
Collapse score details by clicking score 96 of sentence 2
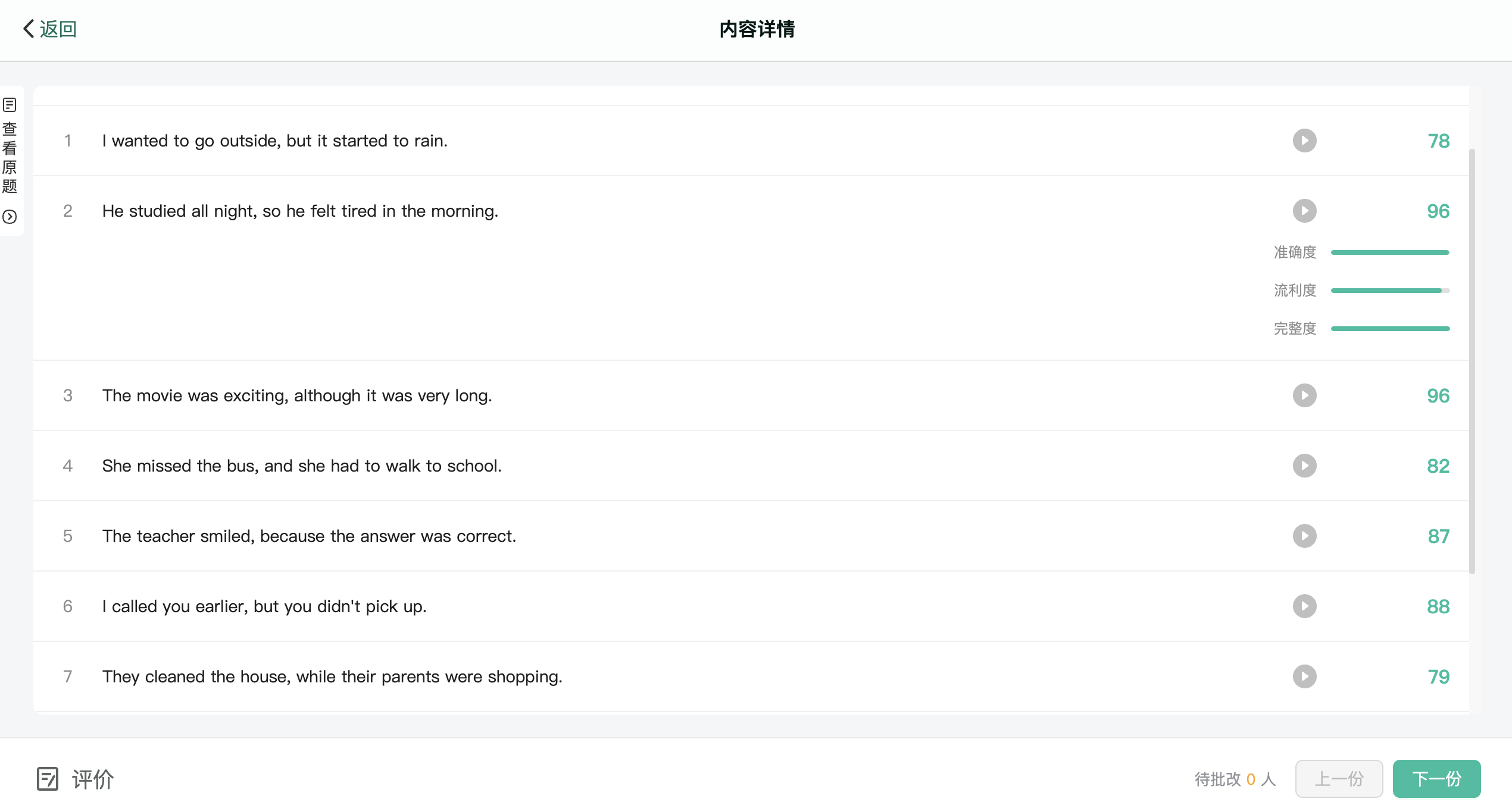pyautogui.click(x=1438, y=211)
